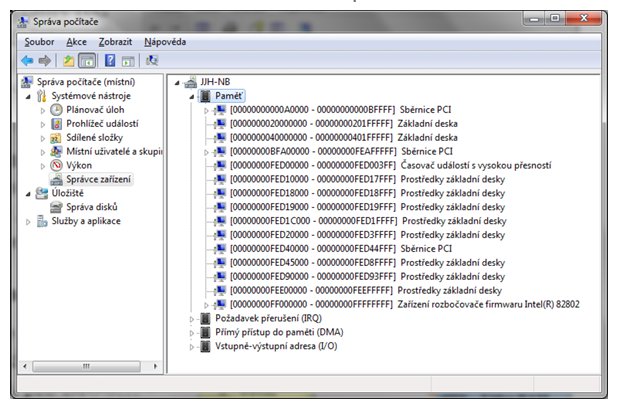Open the Akce menu
Viewport: 621px width, 411px height.
point(77,42)
